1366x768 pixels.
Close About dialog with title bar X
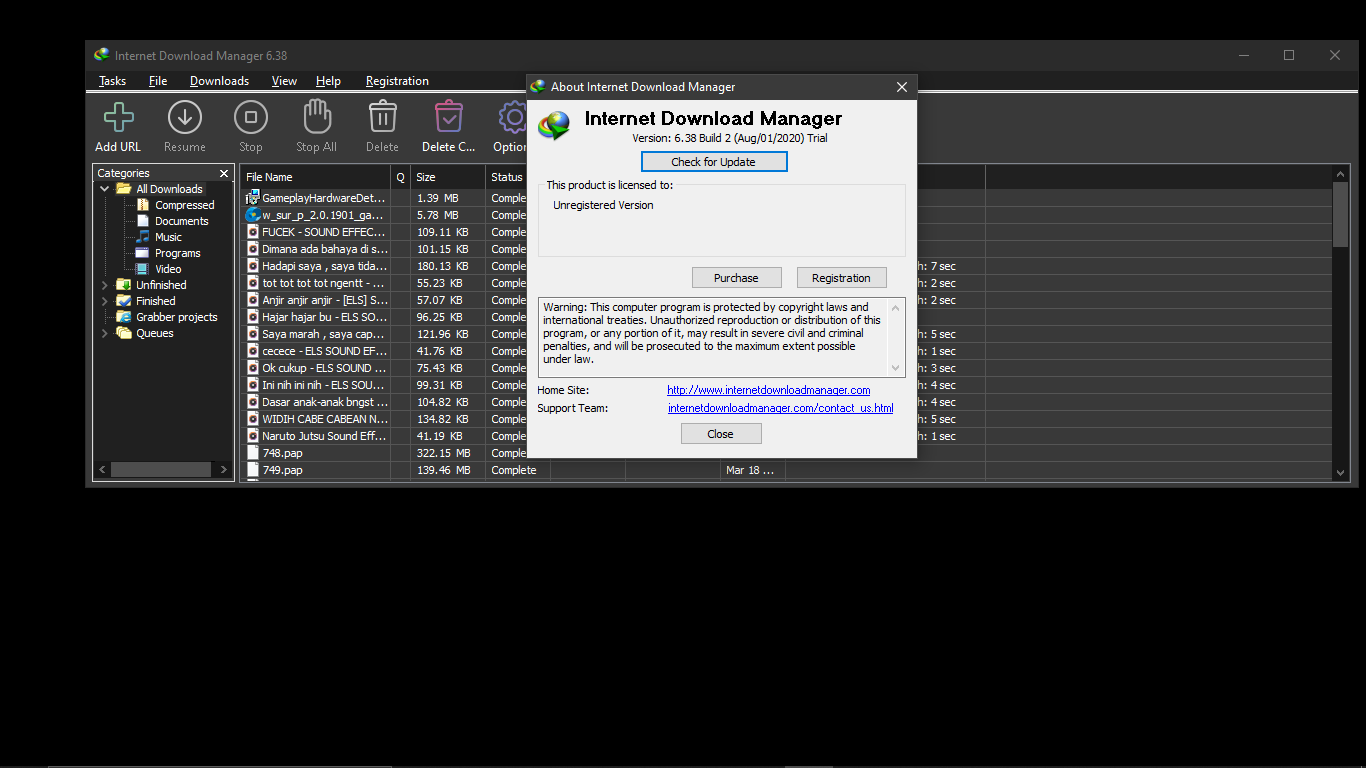(x=901, y=87)
